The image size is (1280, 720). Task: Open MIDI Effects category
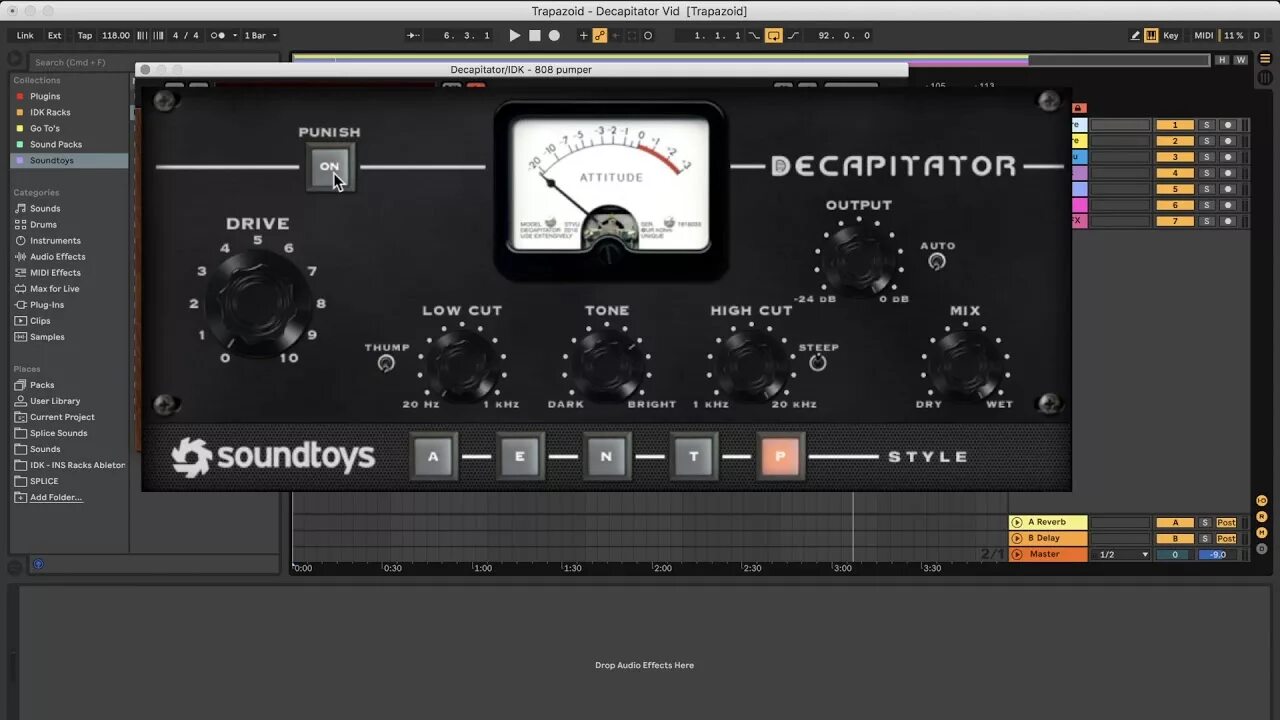click(x=55, y=272)
